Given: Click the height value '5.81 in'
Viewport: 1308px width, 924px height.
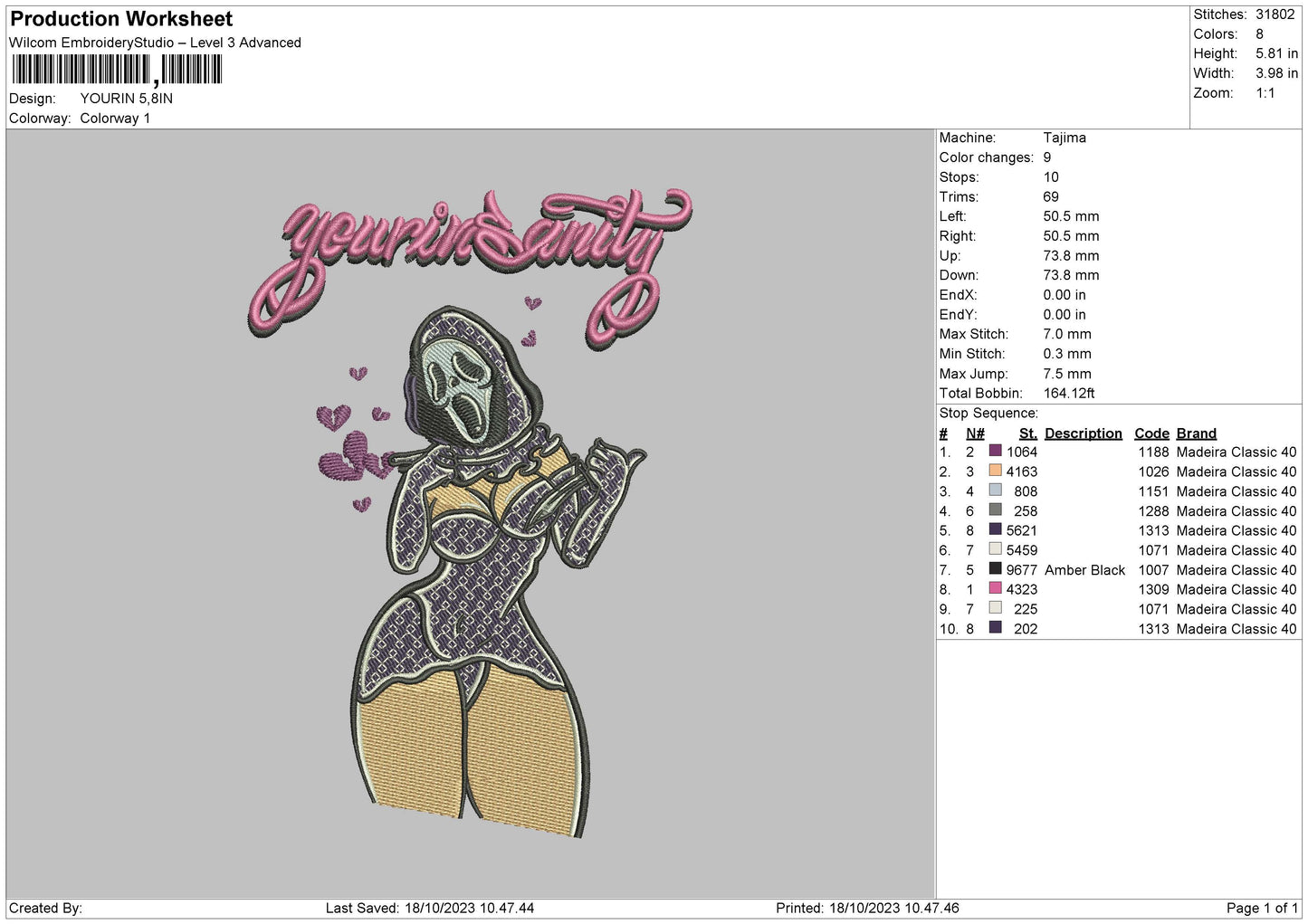Looking at the screenshot, I should click(x=1276, y=53).
